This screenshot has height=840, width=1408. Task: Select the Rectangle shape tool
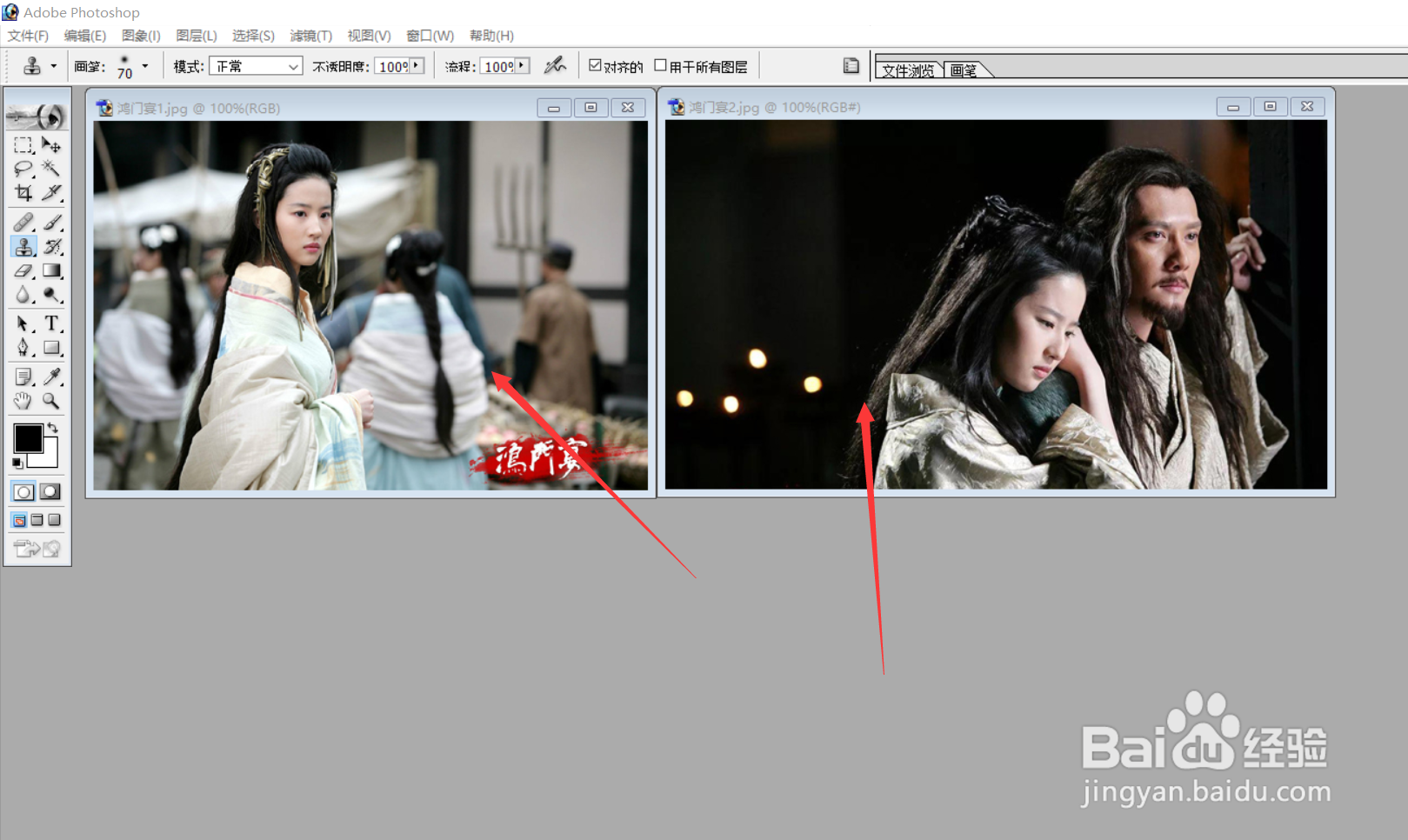(x=51, y=348)
